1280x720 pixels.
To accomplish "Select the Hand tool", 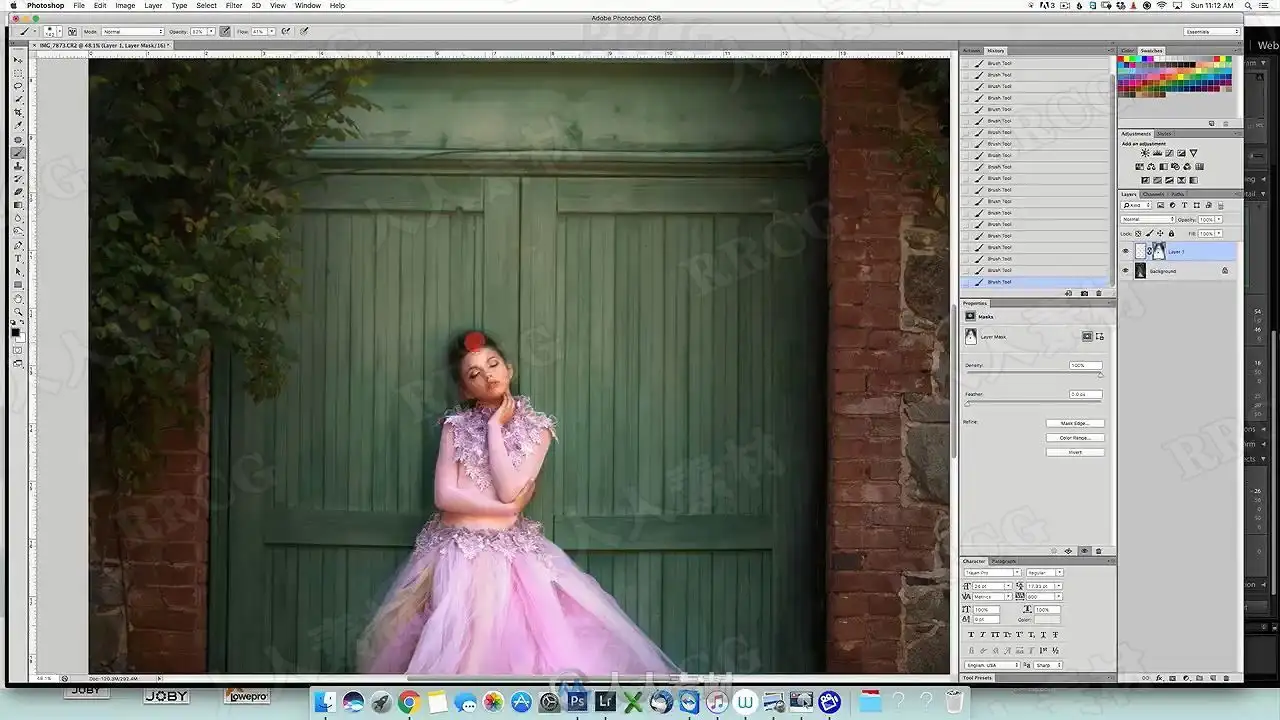I will (18, 298).
